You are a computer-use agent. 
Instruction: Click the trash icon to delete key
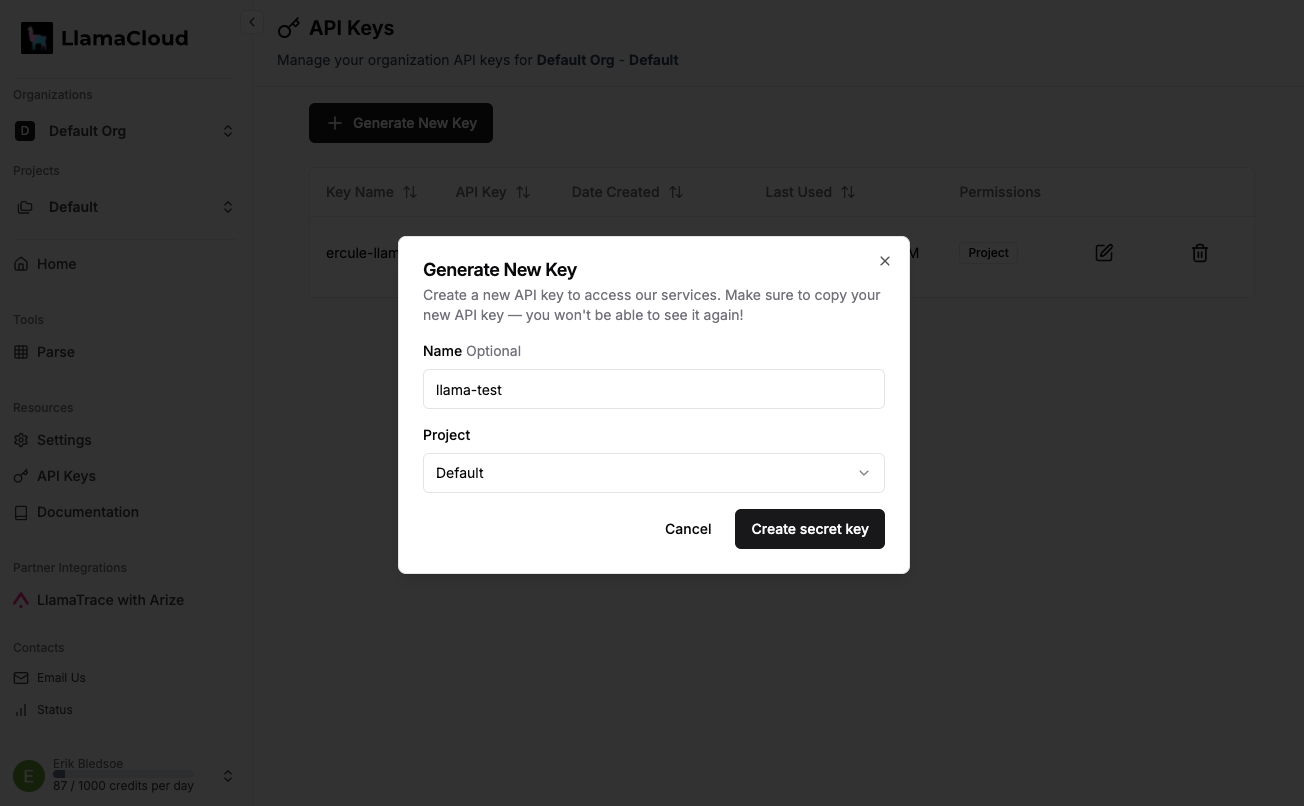pos(1200,253)
